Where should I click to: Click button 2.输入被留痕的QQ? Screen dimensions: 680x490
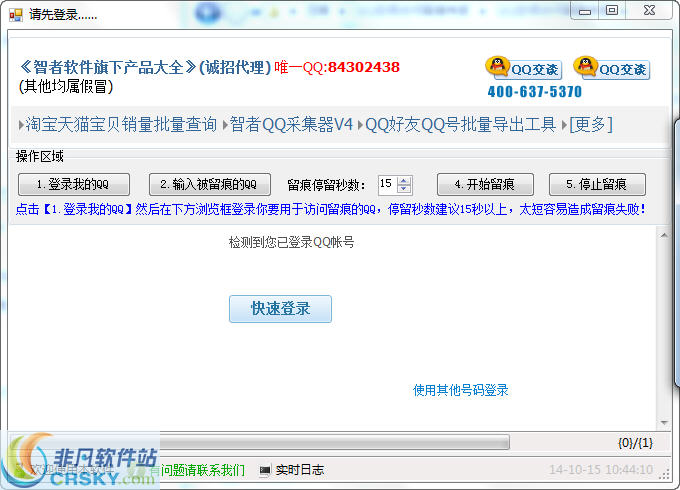coord(210,184)
